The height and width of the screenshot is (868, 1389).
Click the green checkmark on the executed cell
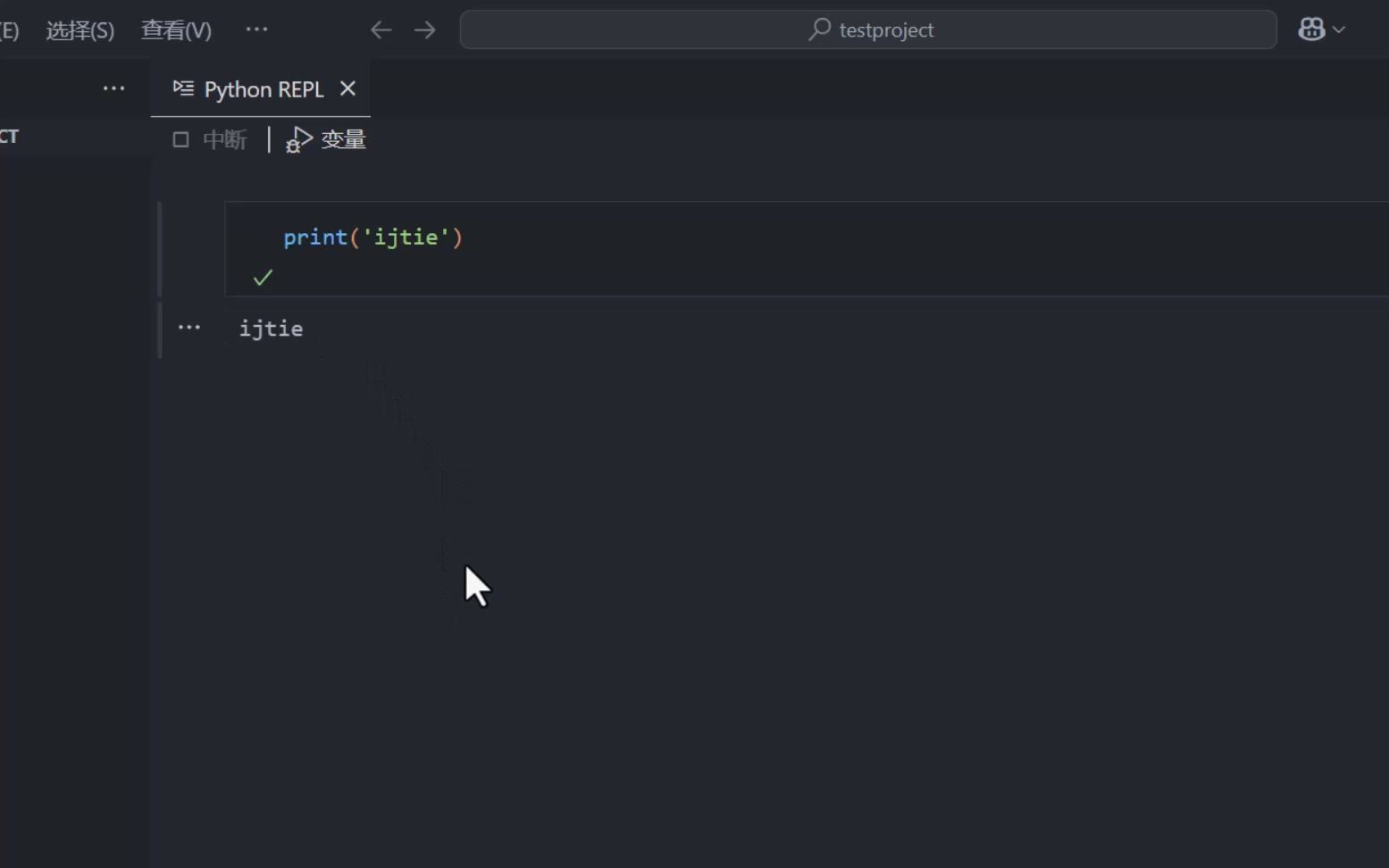pos(263,277)
